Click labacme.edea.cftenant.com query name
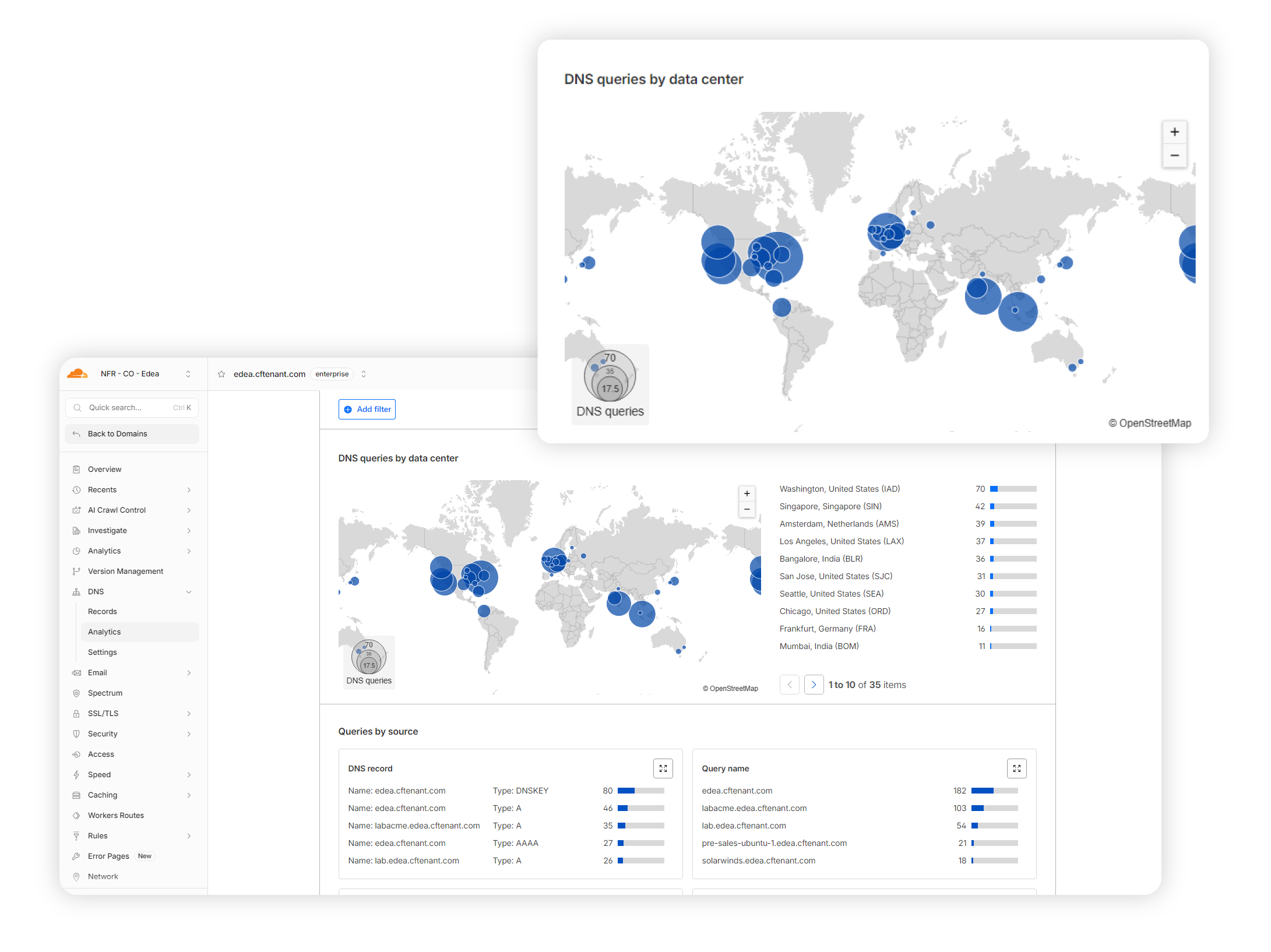Screen dimensions: 1271x952 pos(754,808)
